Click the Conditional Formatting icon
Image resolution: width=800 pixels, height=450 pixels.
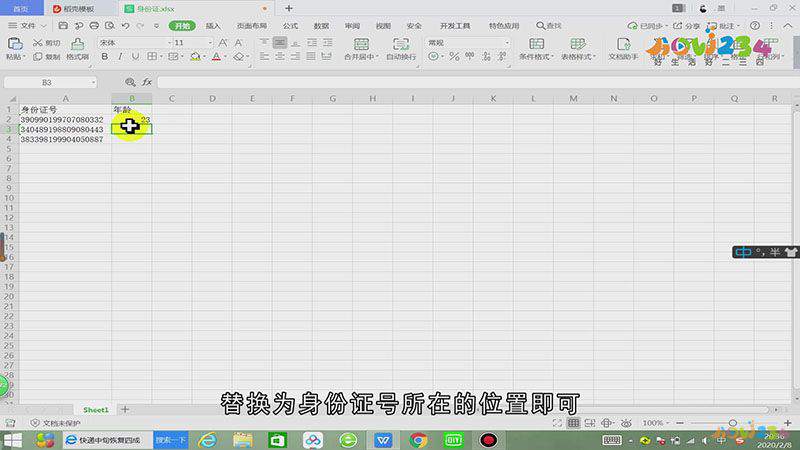click(536, 44)
